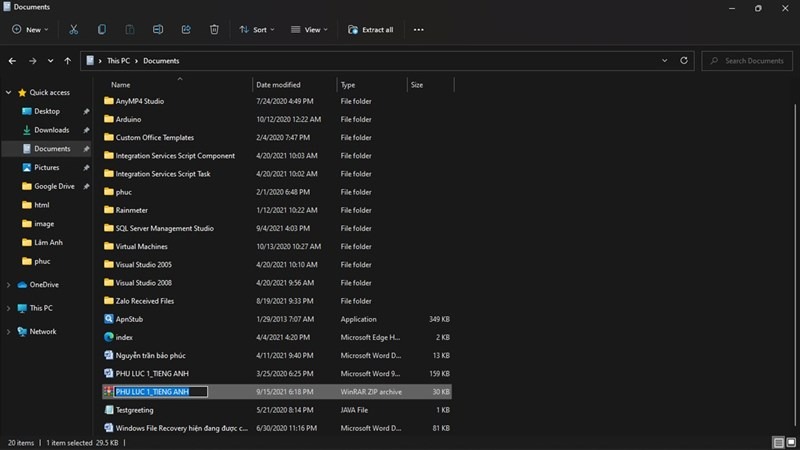800x450 pixels.
Task: Click the Copy icon in toolbar
Action: (102, 30)
